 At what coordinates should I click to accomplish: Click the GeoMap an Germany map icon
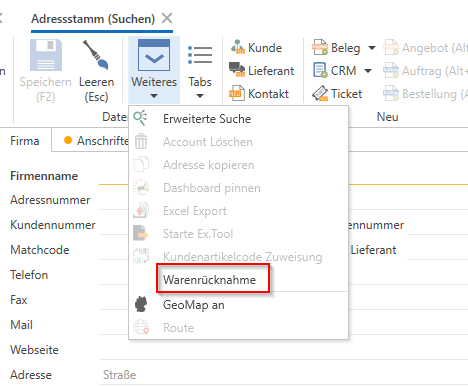click(141, 305)
